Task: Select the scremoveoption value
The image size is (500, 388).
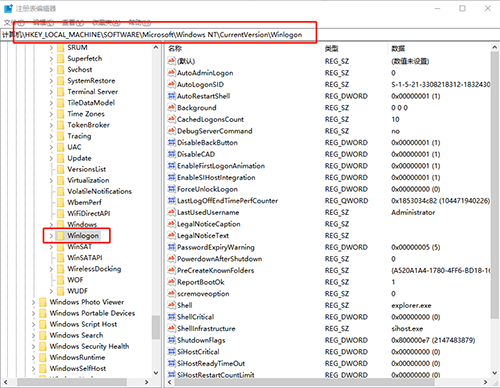Action: 203,294
